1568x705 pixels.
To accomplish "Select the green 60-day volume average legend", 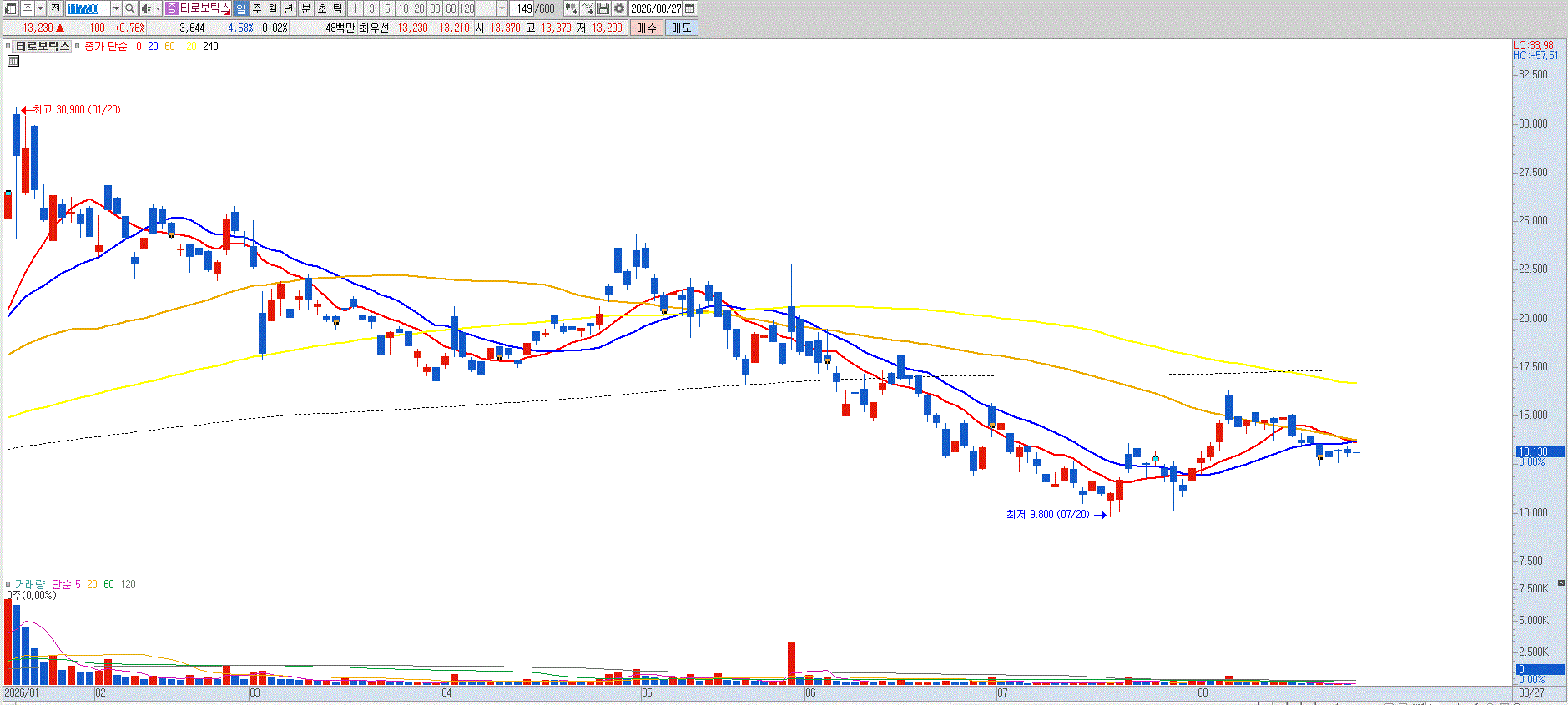I will 108,584.
